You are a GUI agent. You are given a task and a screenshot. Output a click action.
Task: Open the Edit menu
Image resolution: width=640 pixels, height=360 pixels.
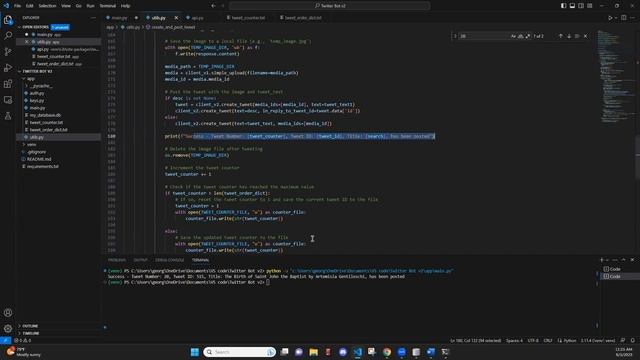30,6
